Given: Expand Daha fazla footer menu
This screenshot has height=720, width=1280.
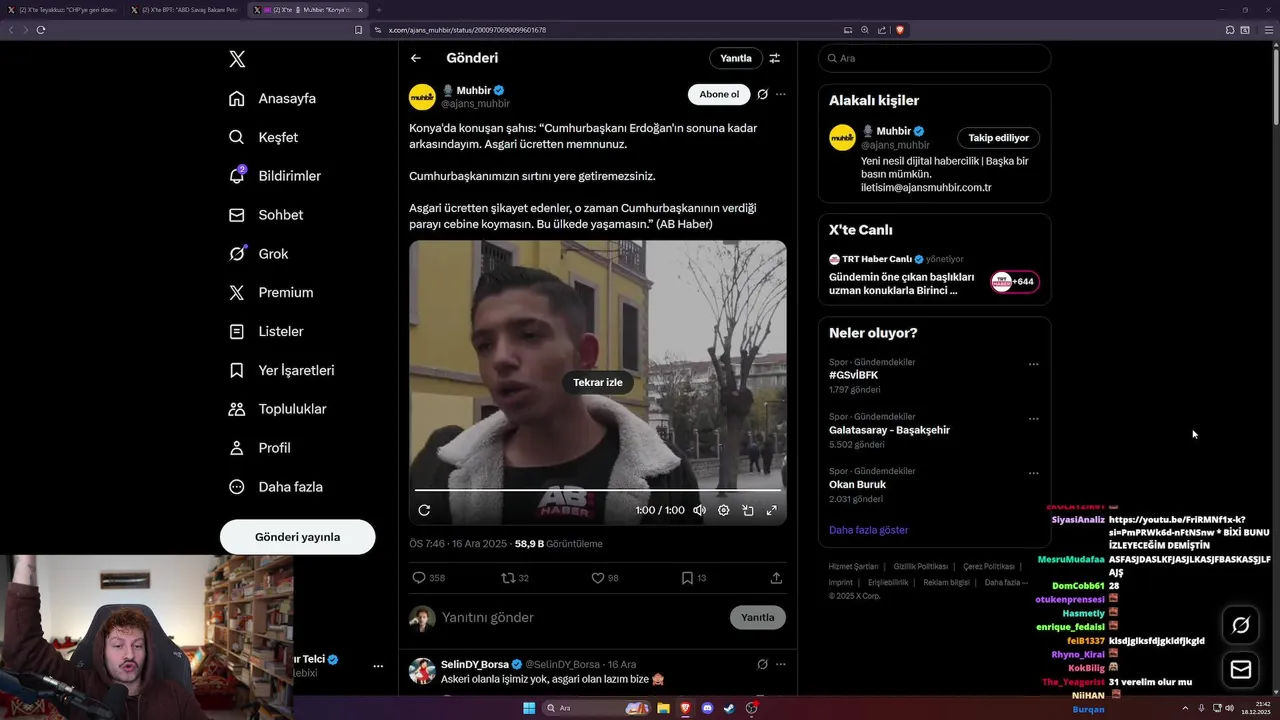Looking at the screenshot, I should [1005, 582].
